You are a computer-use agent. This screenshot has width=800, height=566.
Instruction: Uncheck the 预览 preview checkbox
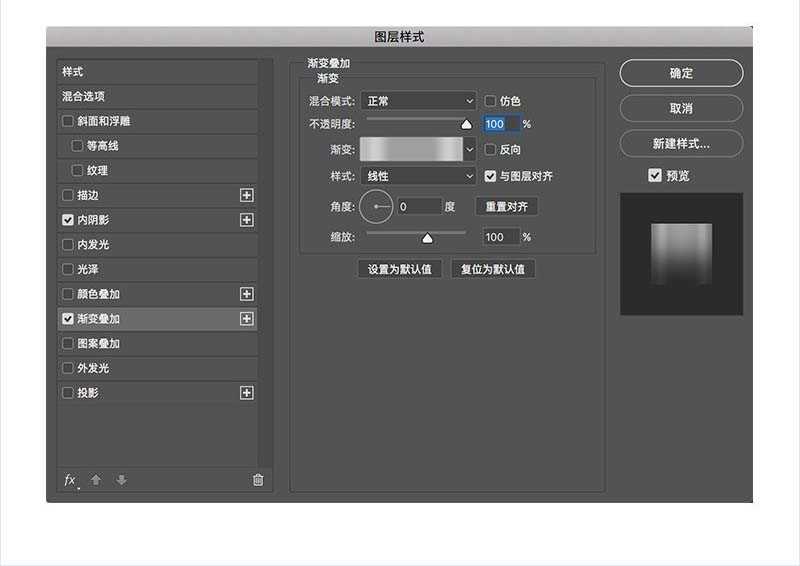655,175
